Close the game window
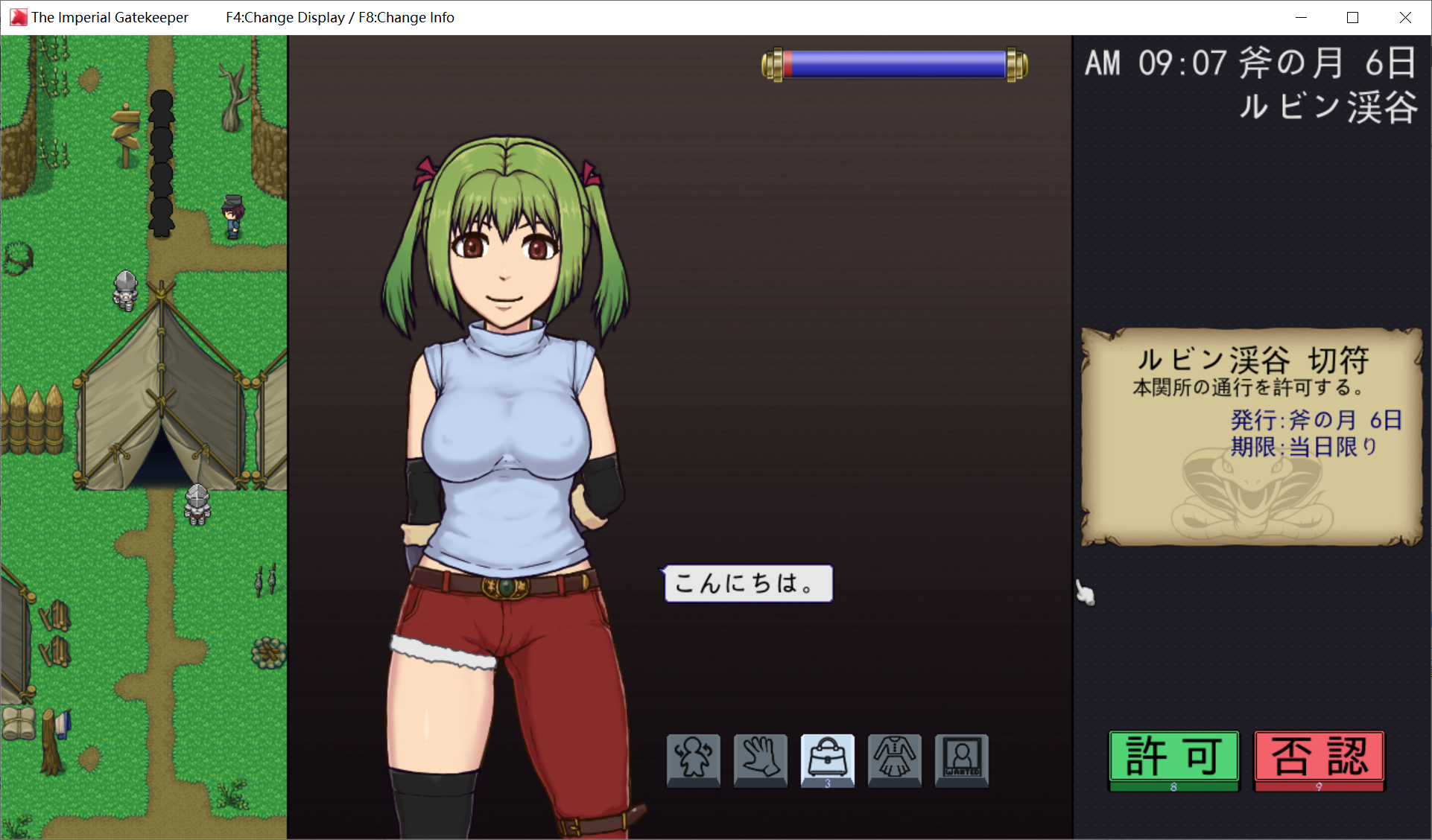Screen dimensions: 1432x840 coord(1404,17)
